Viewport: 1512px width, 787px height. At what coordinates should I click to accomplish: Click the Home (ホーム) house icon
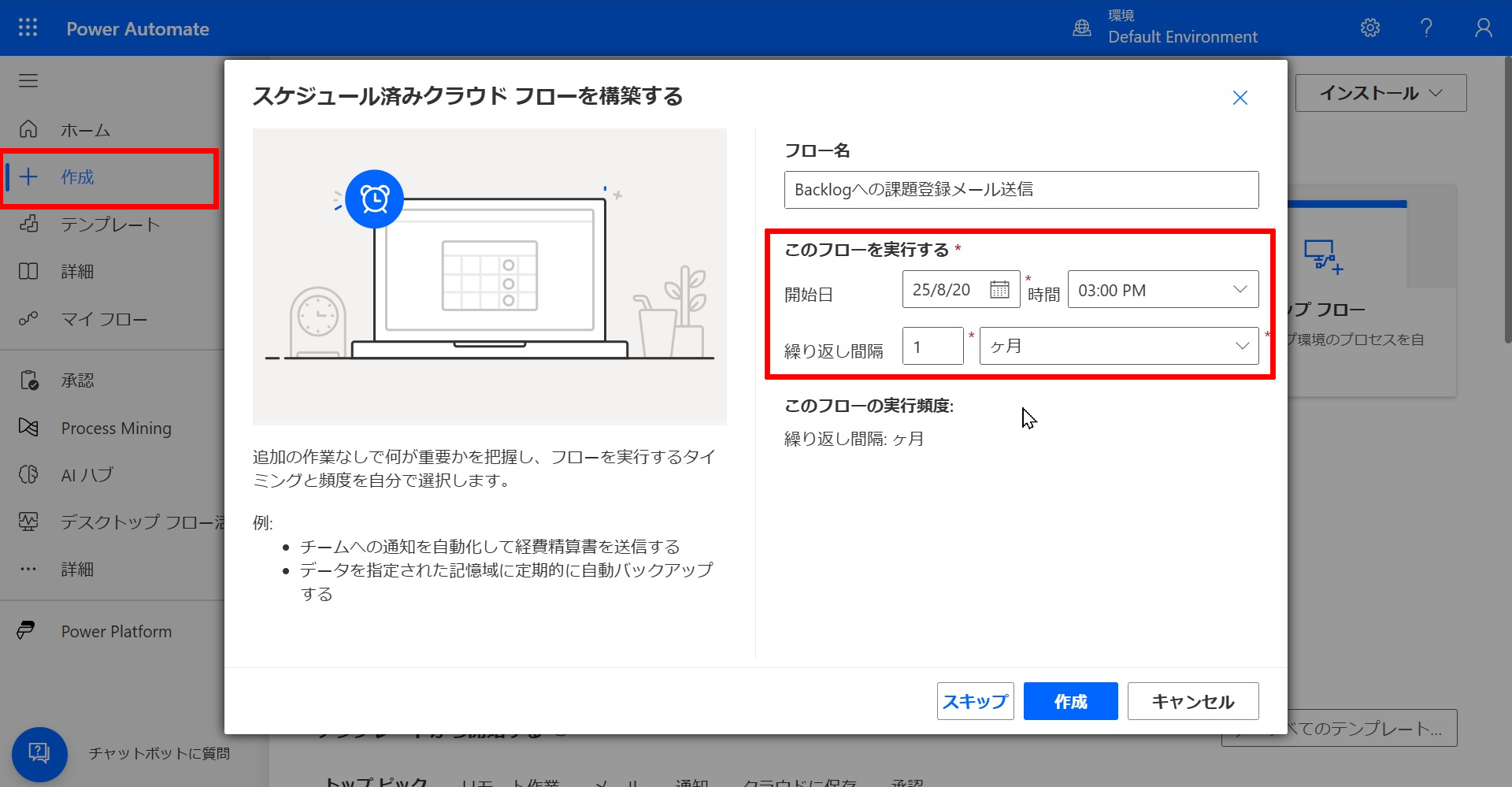(x=28, y=129)
